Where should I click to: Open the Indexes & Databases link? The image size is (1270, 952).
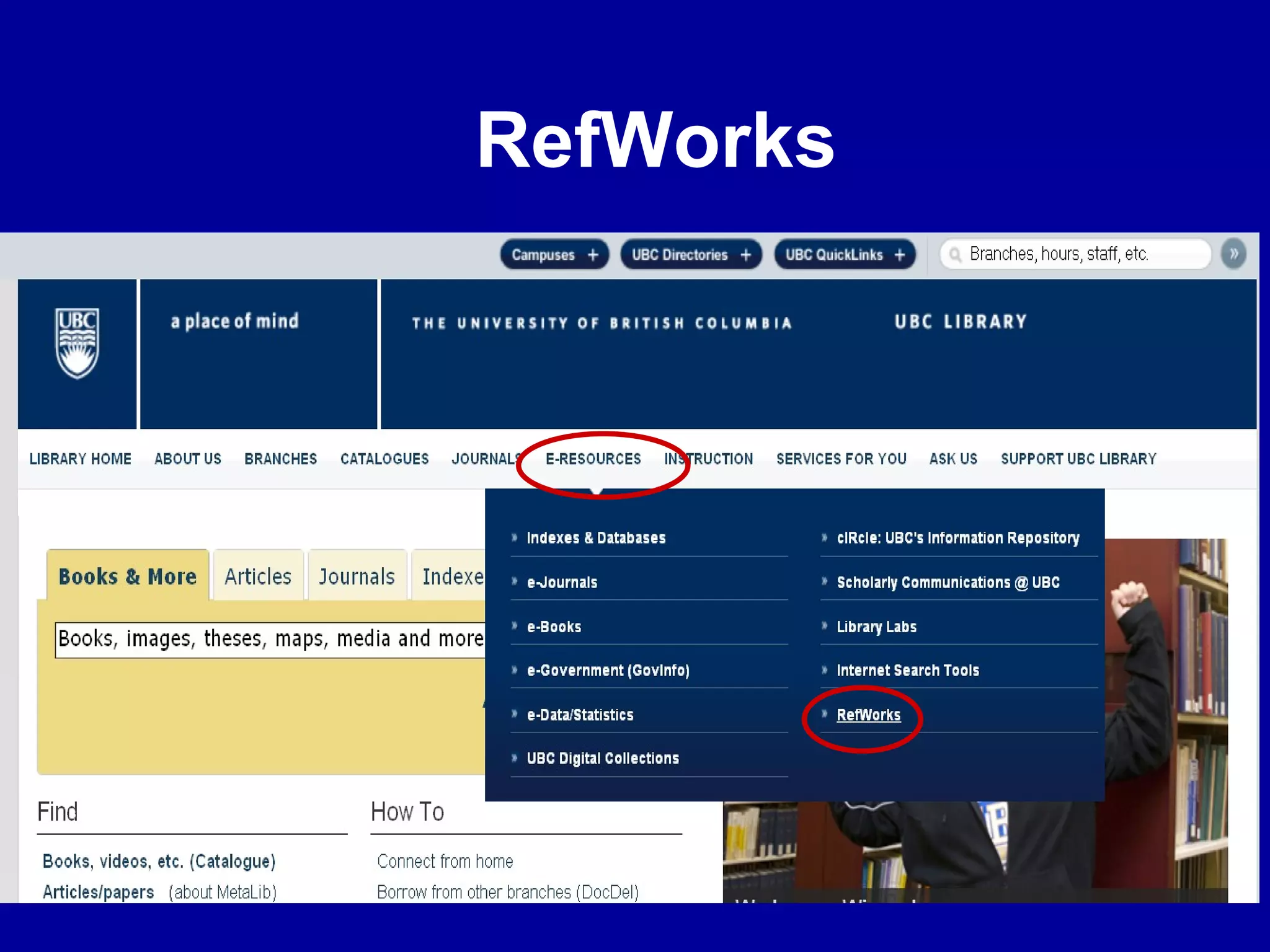pos(596,538)
